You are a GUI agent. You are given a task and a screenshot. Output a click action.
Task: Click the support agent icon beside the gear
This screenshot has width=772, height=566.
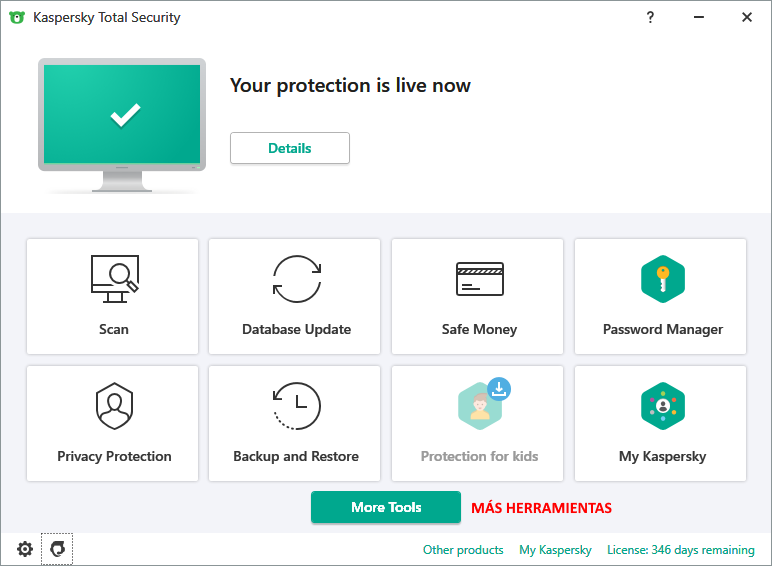click(57, 549)
